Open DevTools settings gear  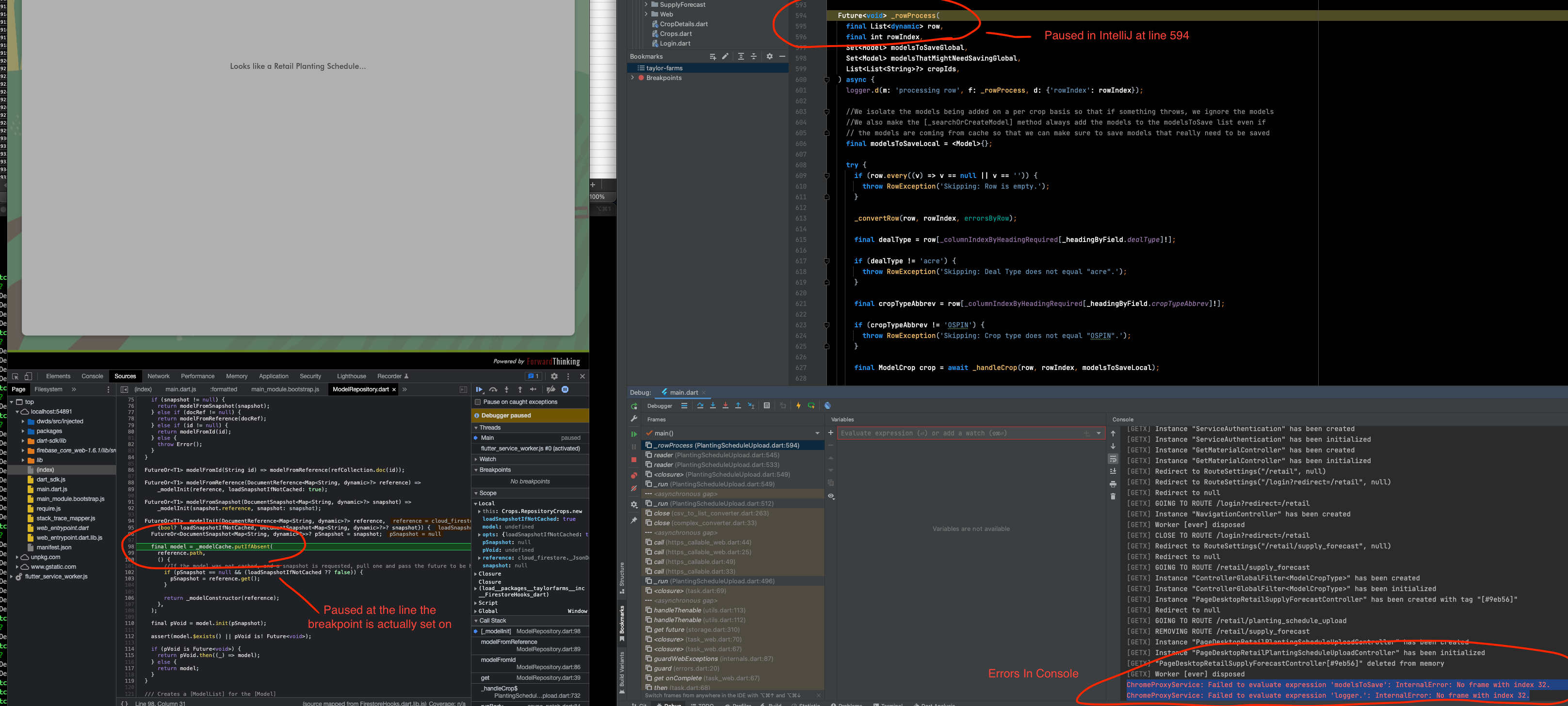(x=554, y=376)
